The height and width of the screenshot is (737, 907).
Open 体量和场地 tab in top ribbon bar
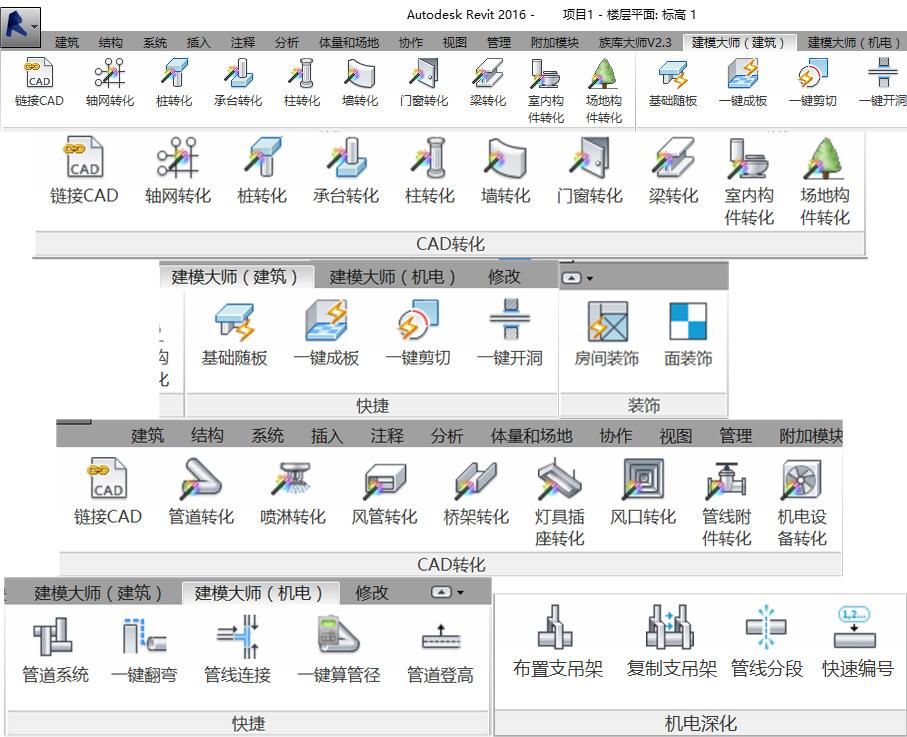349,42
